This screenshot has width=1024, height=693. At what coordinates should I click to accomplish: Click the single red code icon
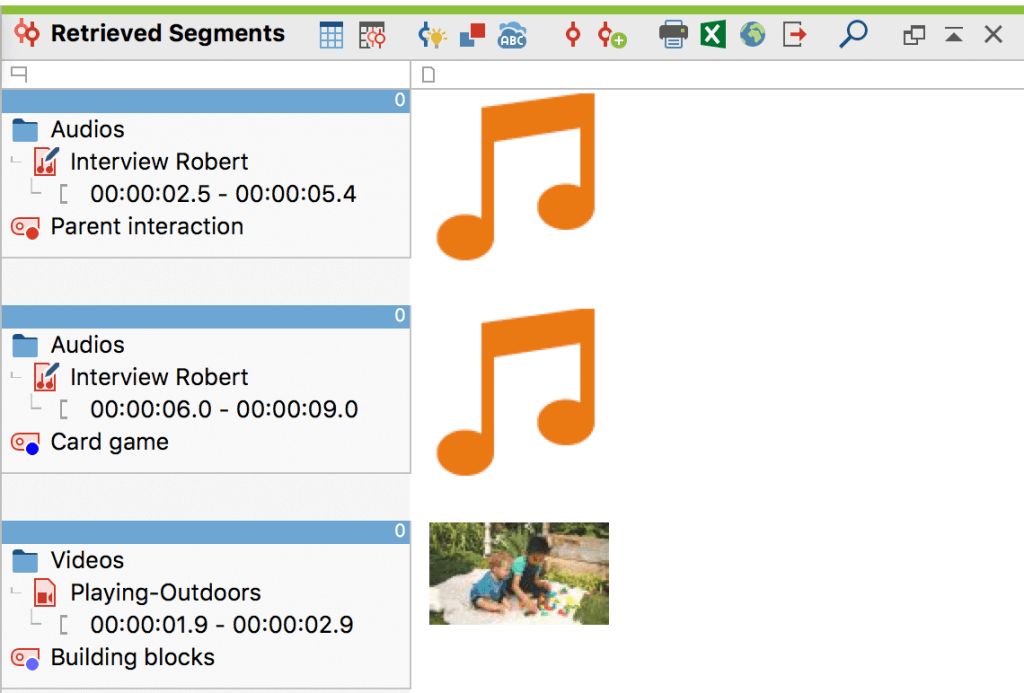coord(572,35)
